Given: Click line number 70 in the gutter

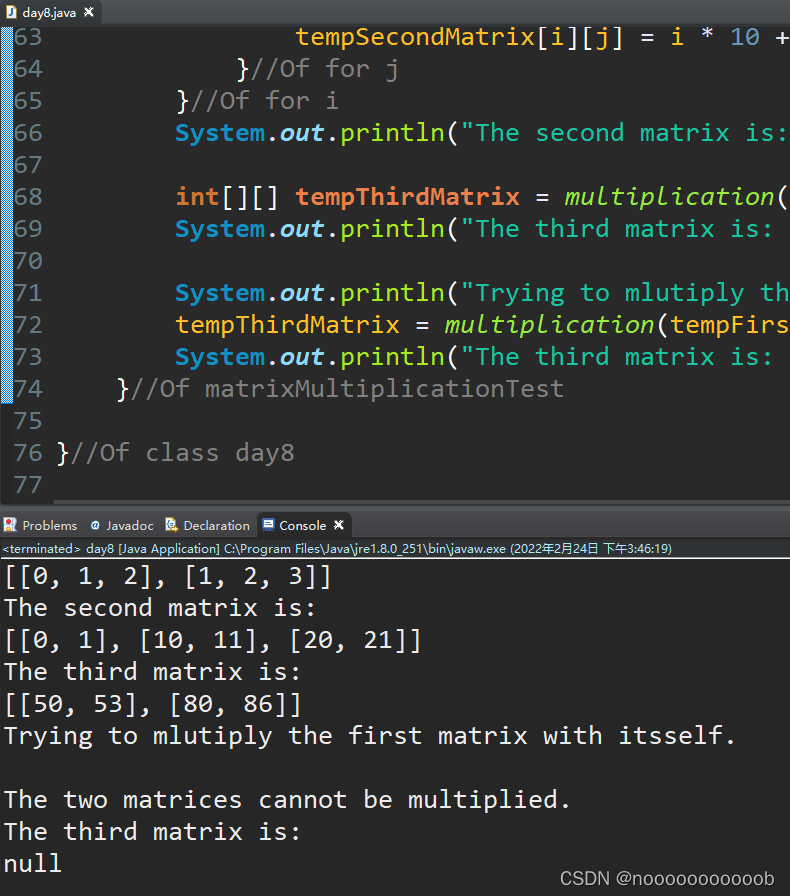Looking at the screenshot, I should coord(28,262).
